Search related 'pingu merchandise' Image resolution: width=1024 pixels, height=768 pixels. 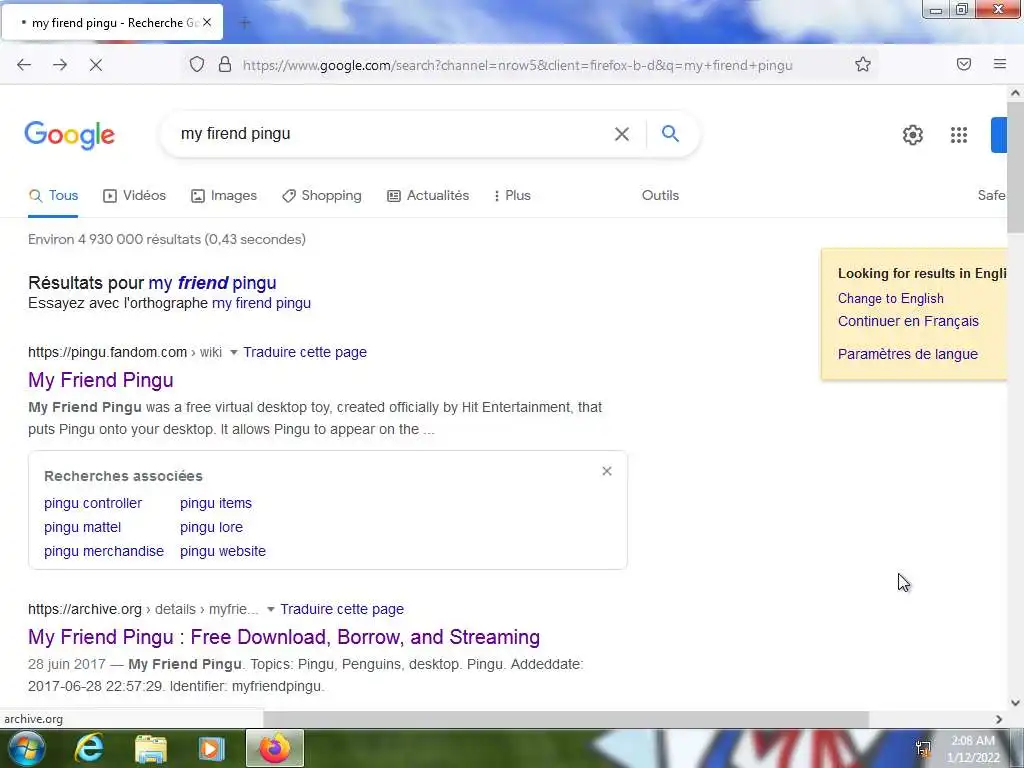pos(104,551)
